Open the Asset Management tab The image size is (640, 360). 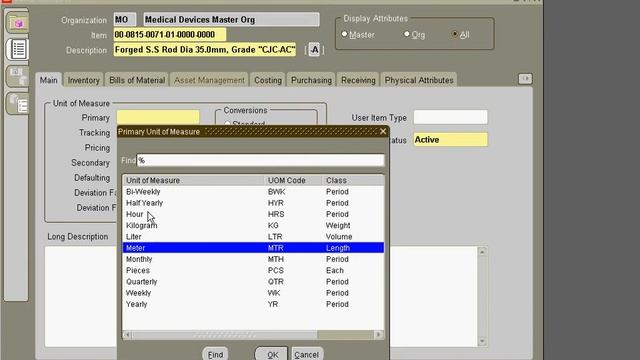coord(209,80)
